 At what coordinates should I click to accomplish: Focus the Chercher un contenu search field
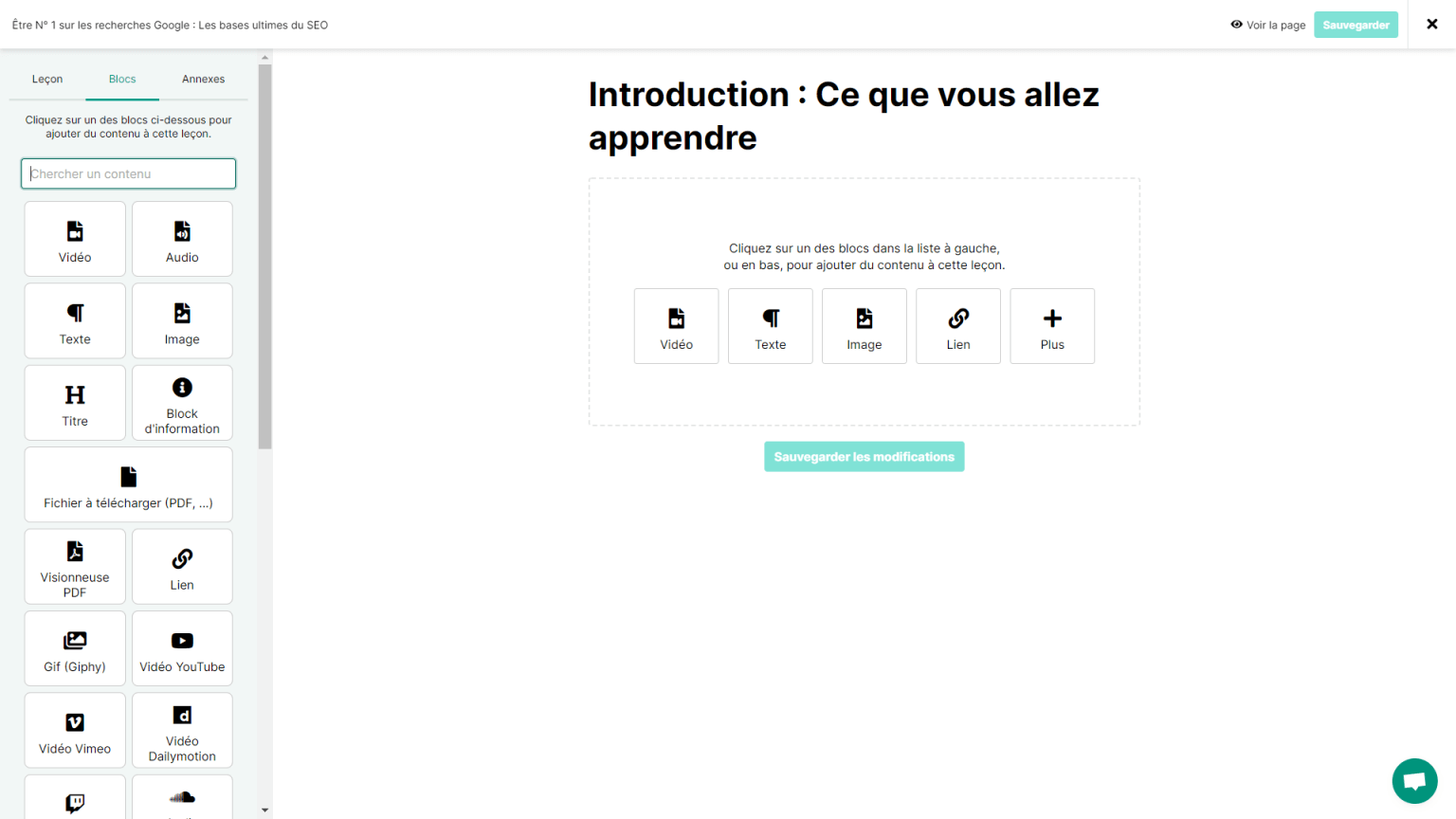(128, 173)
